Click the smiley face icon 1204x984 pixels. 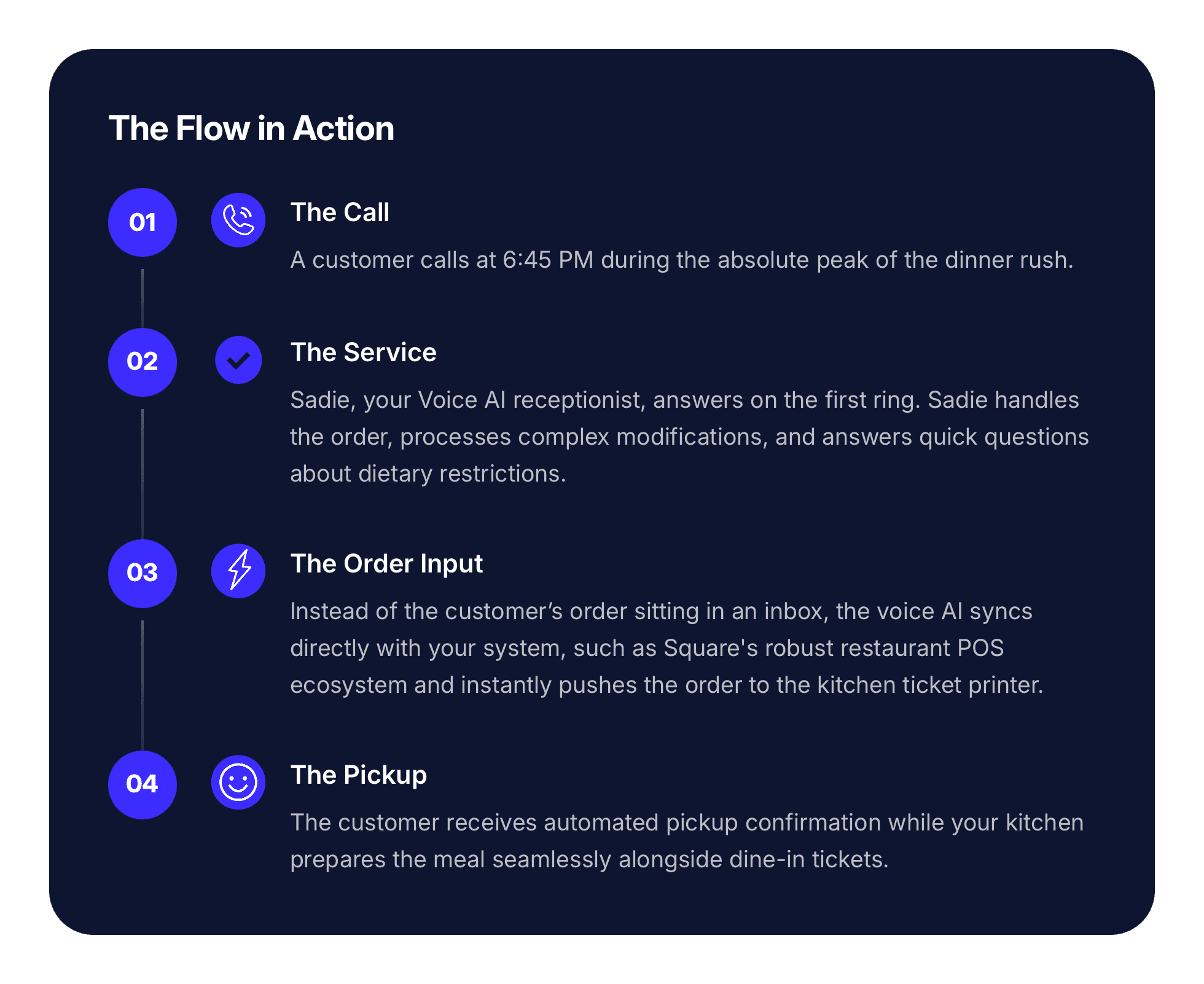coord(238,783)
